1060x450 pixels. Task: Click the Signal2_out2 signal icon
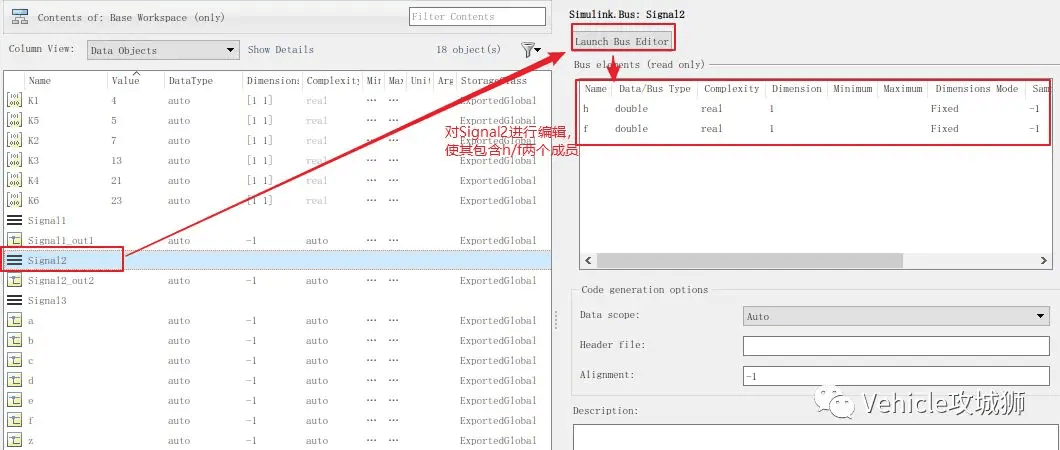[14, 280]
